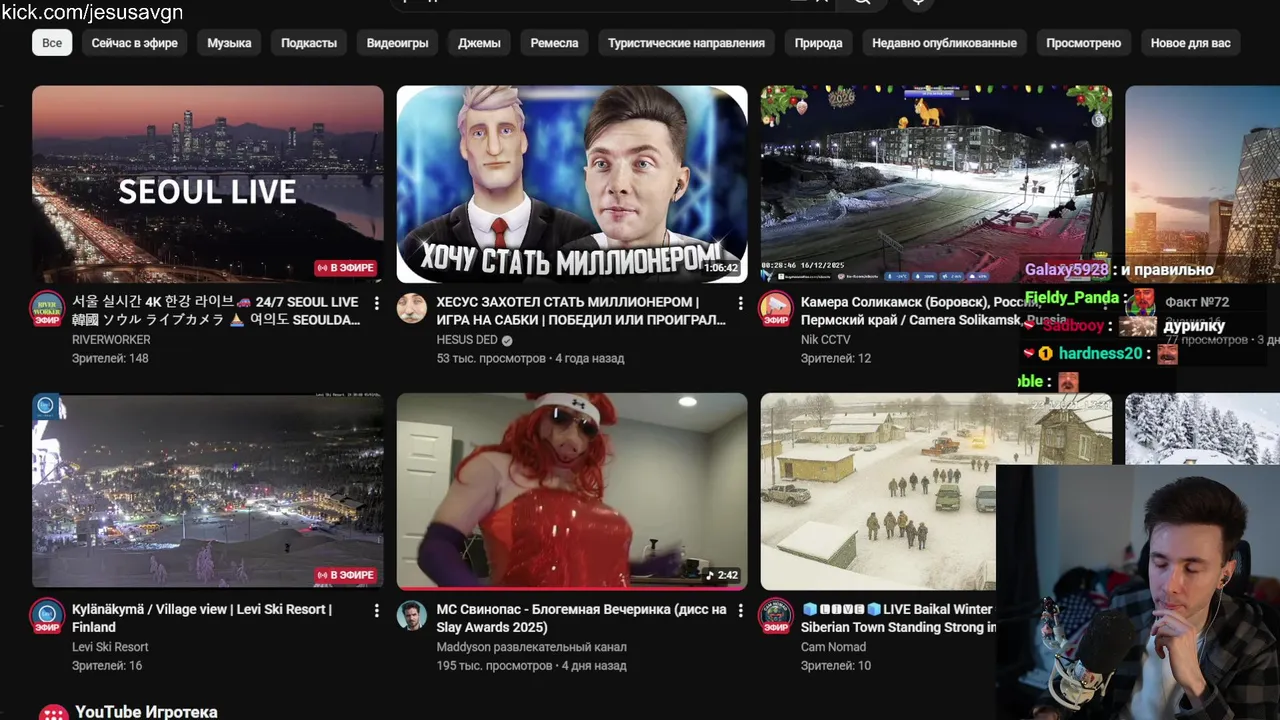The image size is (1280, 720).
Task: Choose the "Музыка" chip
Action: tap(229, 43)
